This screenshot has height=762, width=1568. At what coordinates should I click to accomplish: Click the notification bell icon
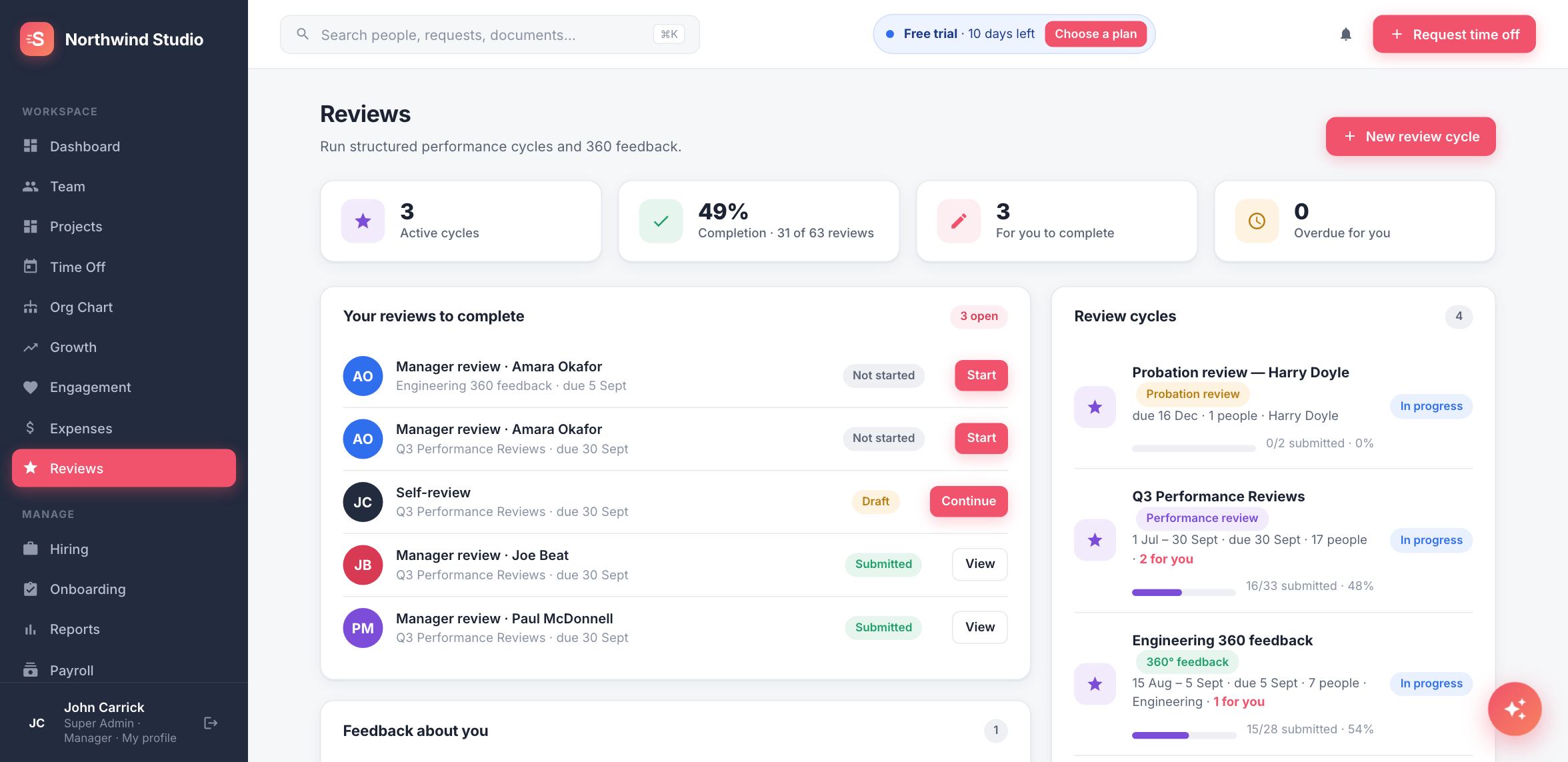pos(1346,34)
